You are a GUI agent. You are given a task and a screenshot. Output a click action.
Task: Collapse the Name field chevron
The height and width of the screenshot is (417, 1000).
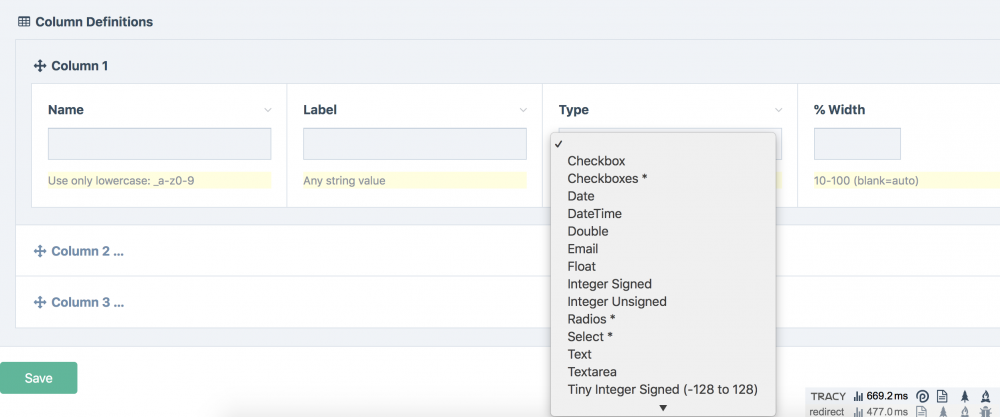(268, 110)
